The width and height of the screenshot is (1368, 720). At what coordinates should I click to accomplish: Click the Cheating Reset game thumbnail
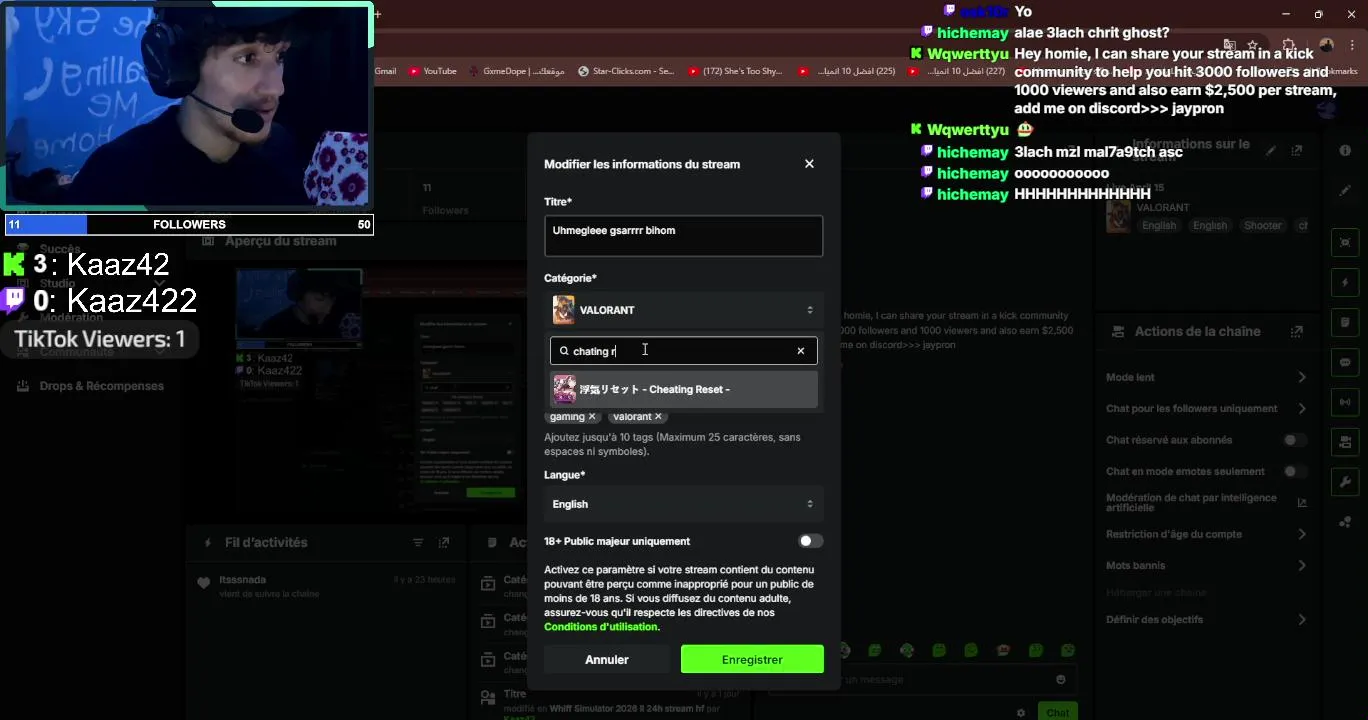point(565,389)
